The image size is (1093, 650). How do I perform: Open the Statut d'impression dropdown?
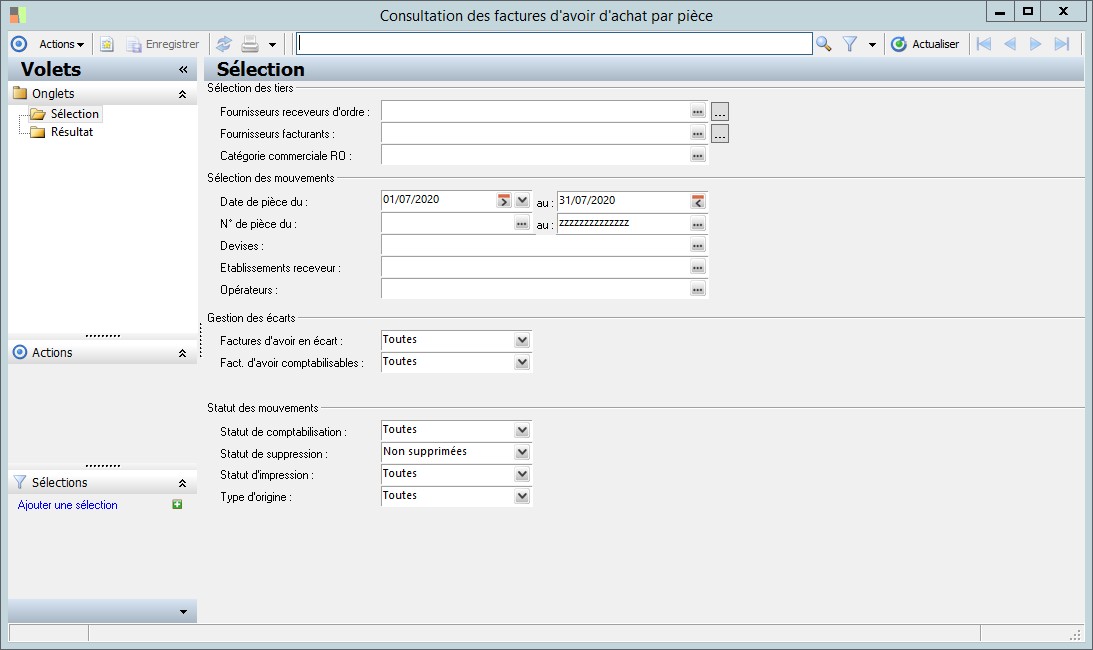pos(522,474)
